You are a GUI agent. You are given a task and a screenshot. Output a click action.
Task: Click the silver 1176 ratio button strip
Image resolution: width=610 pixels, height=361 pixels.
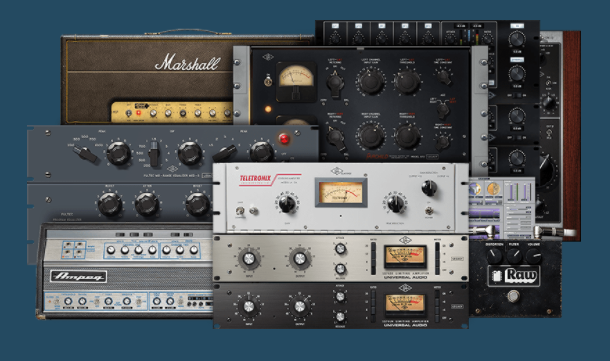373,258
